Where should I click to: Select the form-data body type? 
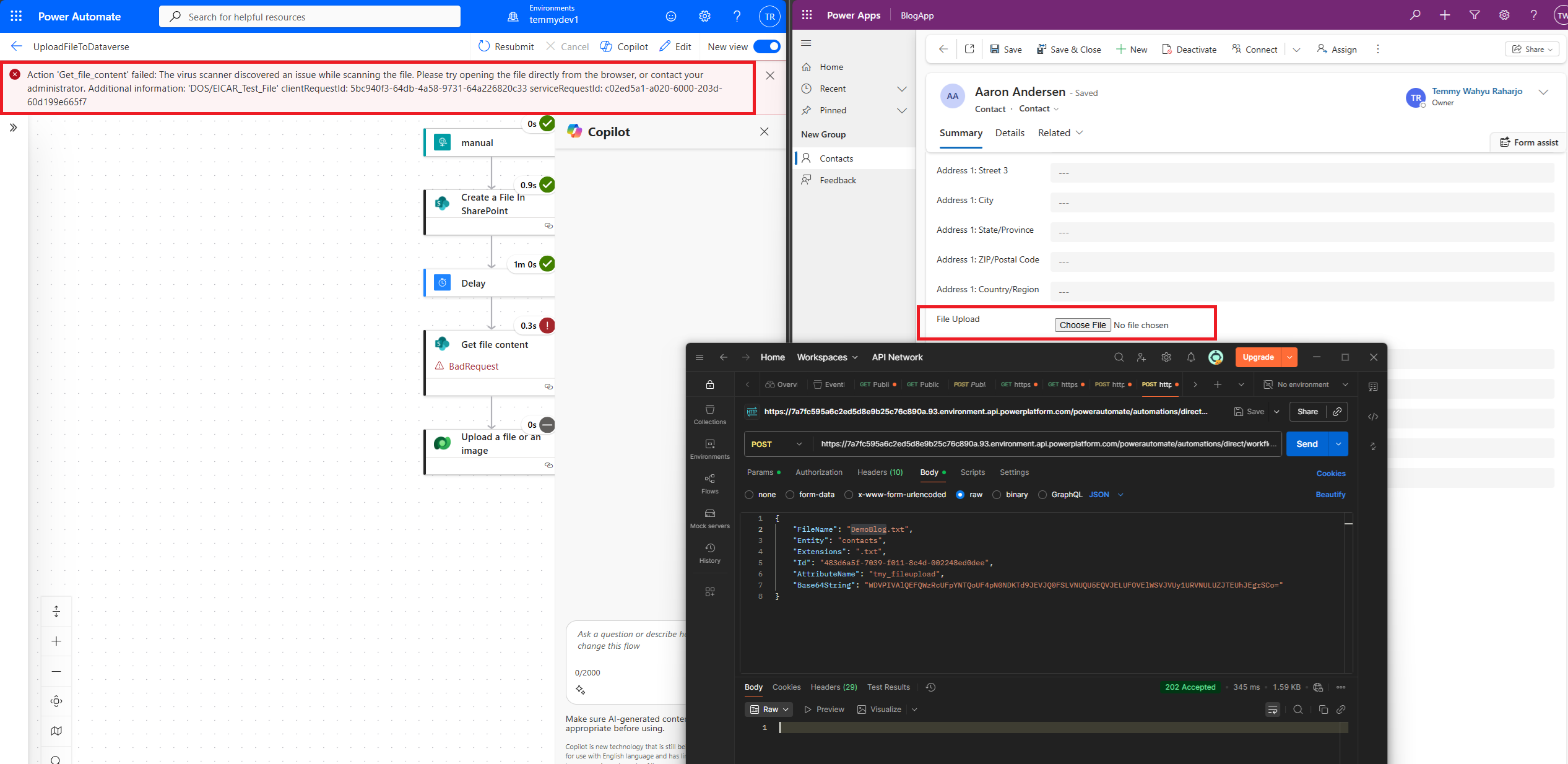789,495
